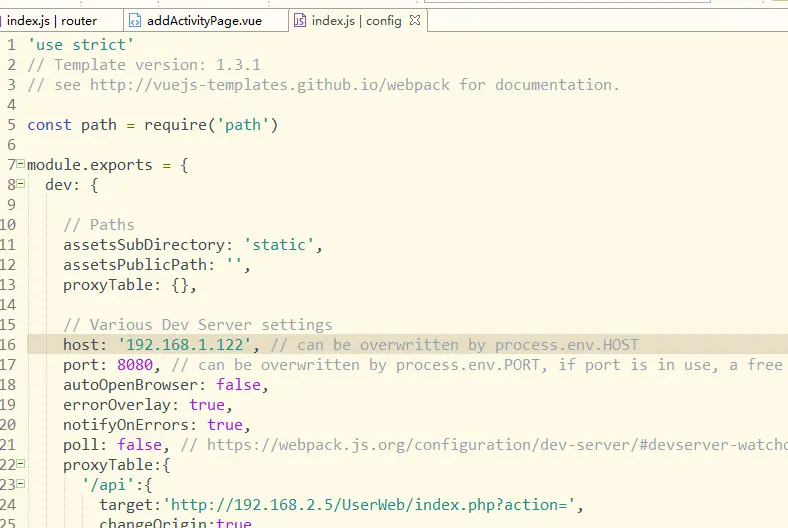
Task: Click the changeOrigin:true line
Action: [175, 522]
